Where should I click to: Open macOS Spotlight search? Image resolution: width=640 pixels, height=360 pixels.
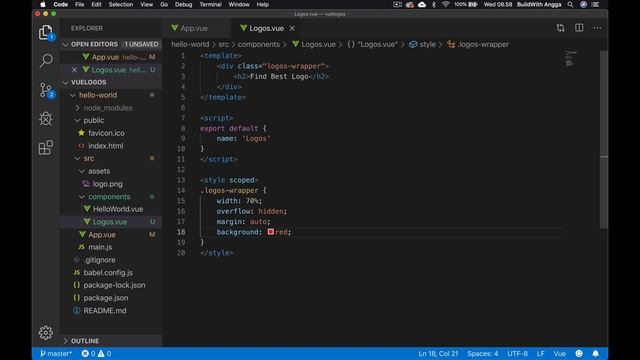[570, 4]
